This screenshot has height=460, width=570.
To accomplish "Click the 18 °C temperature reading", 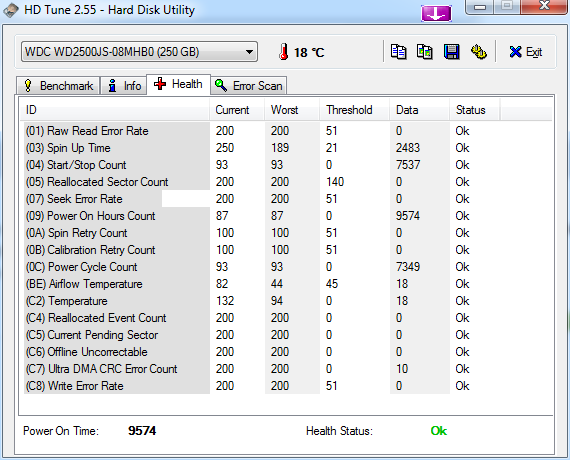I will point(309,53).
